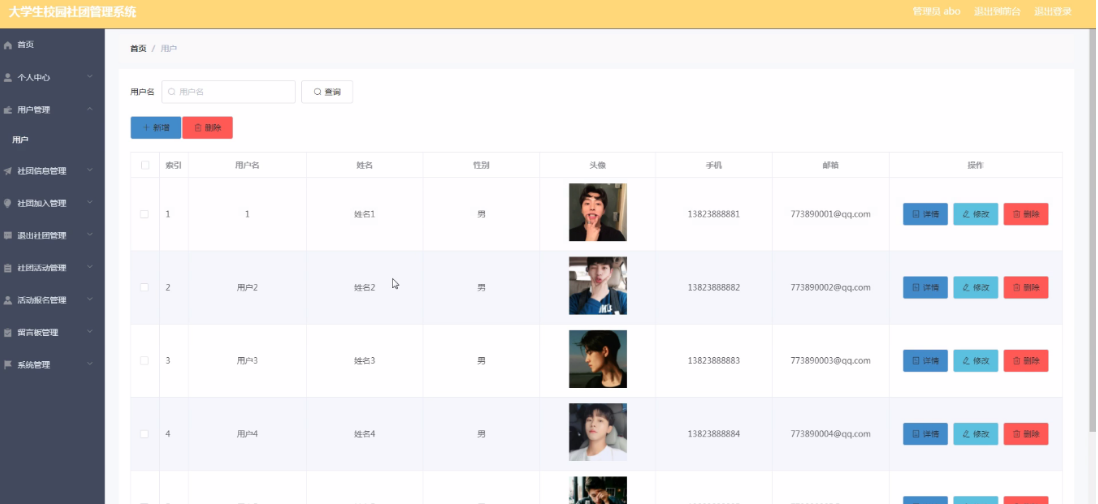1098x504 pixels.
Task: Toggle the select-all checkbox in table header
Action: tap(145, 165)
